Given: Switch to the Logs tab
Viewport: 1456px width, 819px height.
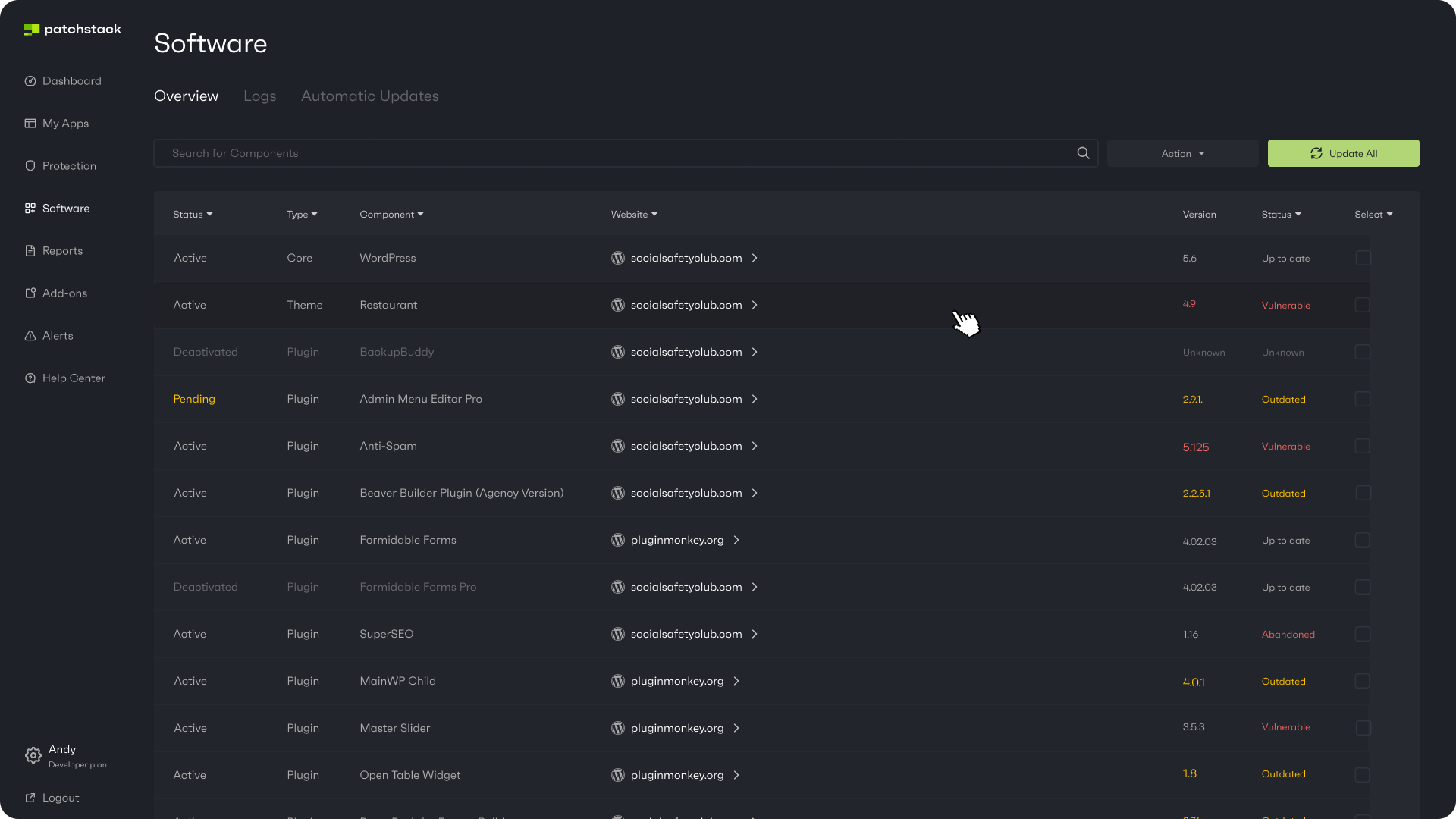Looking at the screenshot, I should point(259,96).
